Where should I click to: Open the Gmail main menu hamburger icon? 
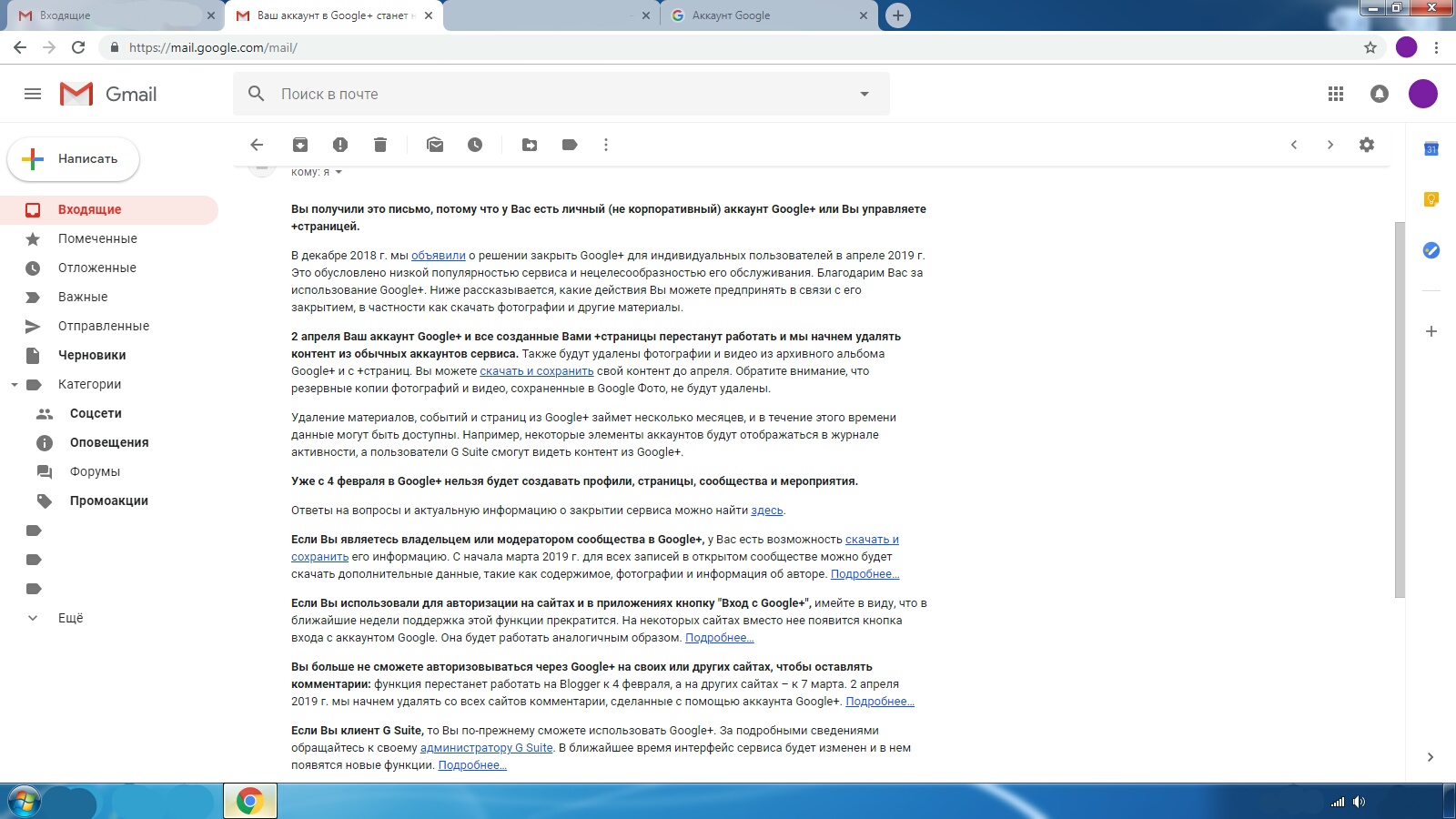click(33, 94)
